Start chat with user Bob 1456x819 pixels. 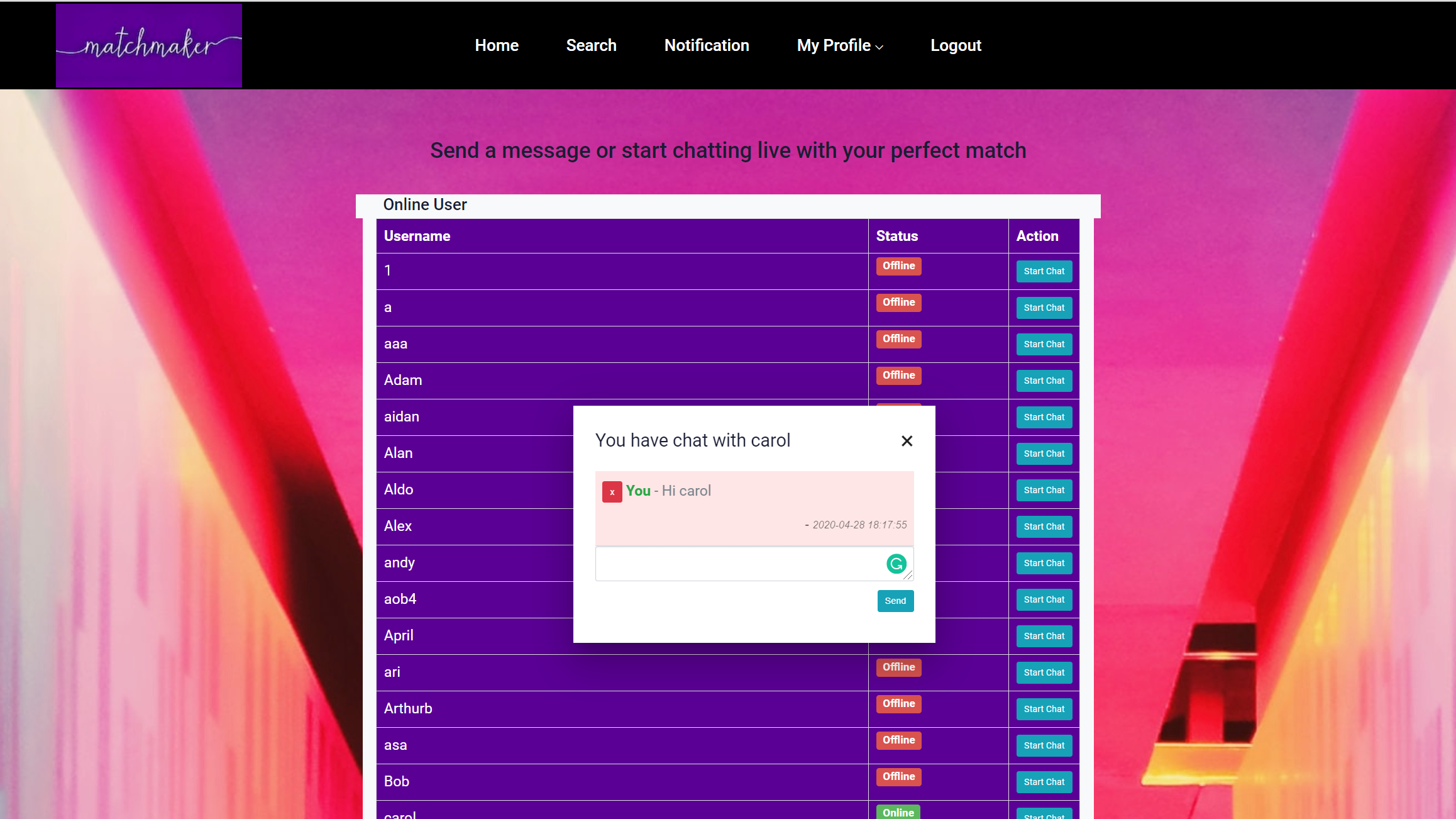(1044, 782)
